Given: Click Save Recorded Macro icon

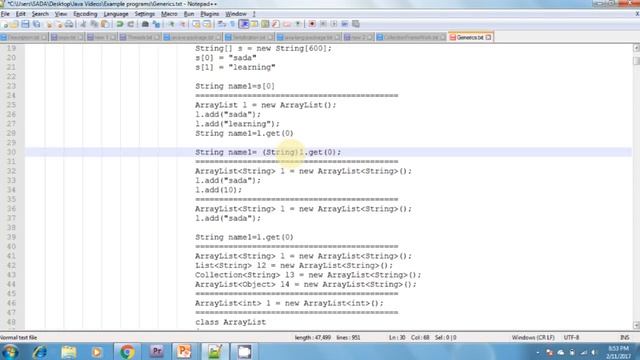Looking at the screenshot, I should coord(356,24).
